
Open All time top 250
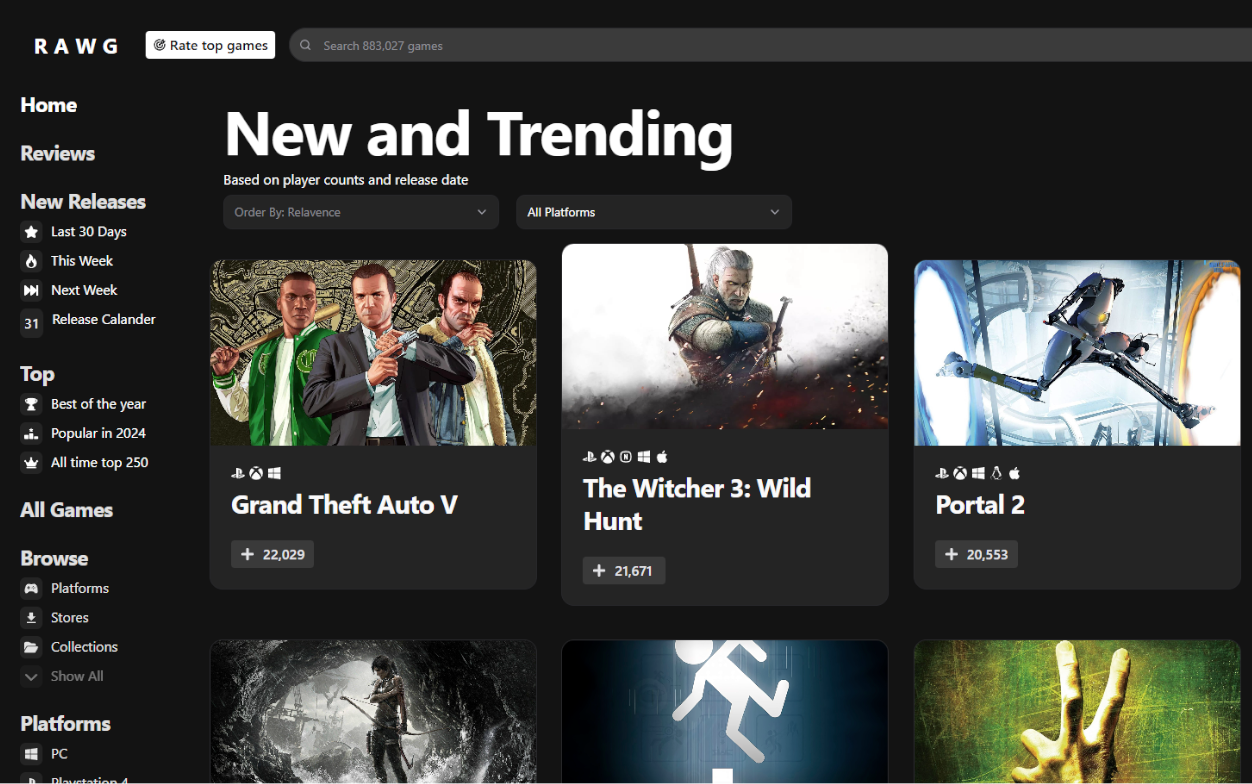99,462
